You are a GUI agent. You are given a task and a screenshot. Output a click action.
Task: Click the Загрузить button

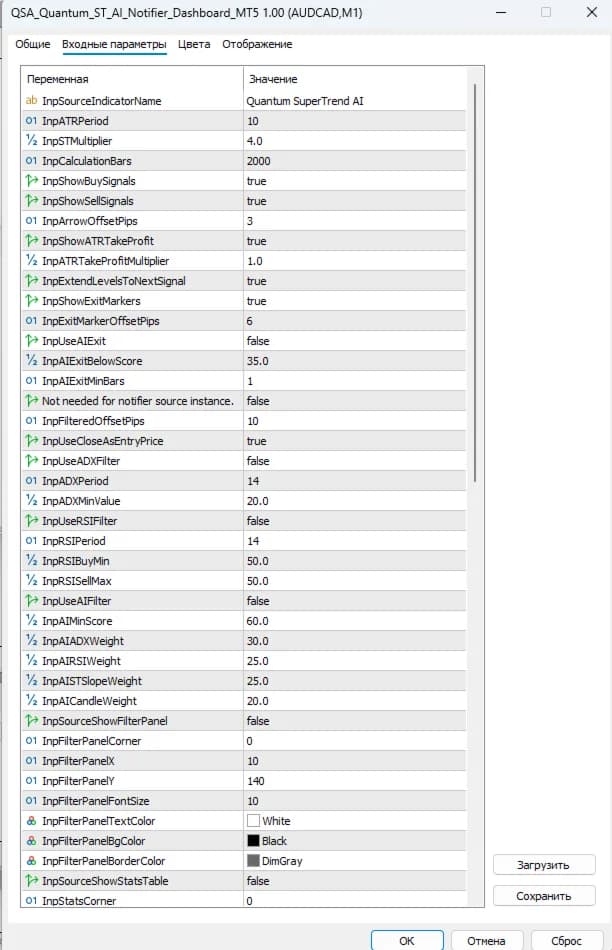click(544, 865)
